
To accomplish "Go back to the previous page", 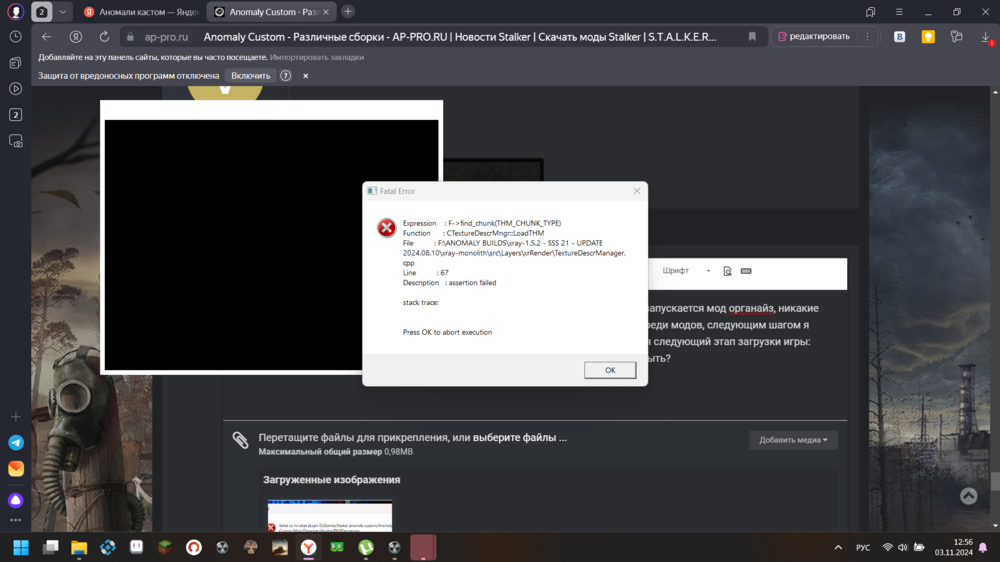I will point(47,36).
